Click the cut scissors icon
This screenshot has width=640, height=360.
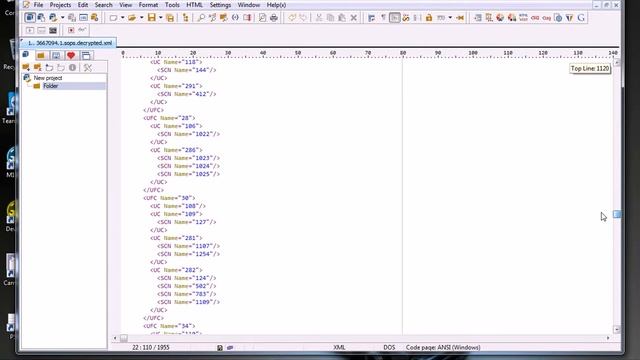point(319,18)
